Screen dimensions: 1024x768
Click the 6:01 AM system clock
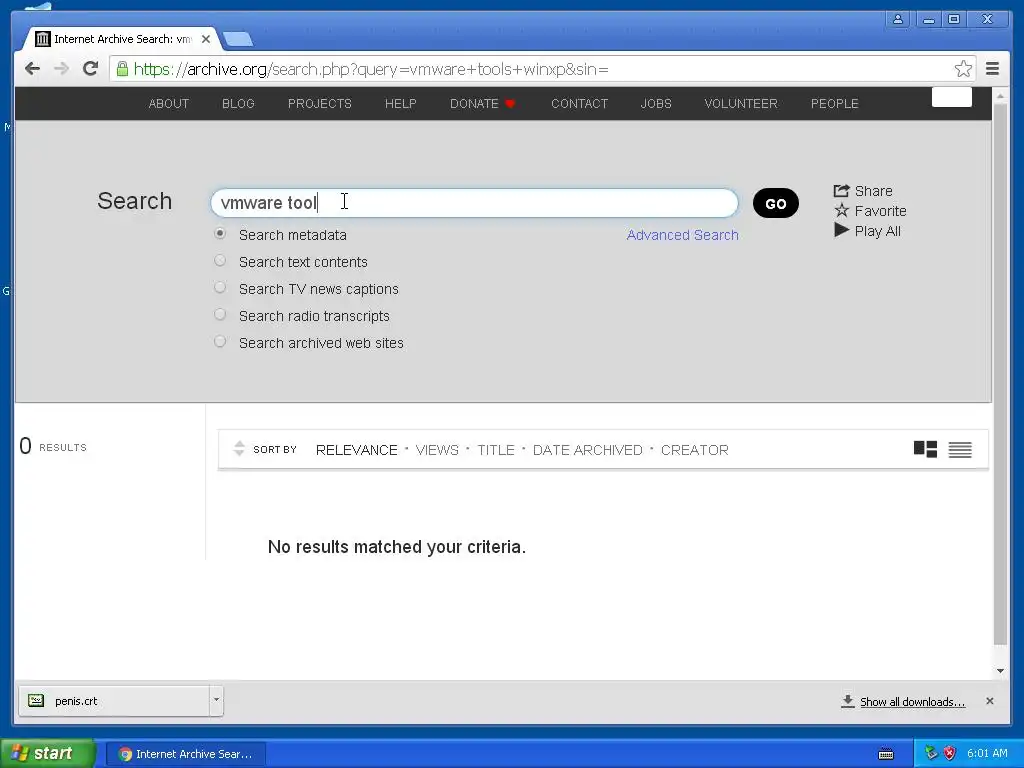pyautogui.click(x=987, y=754)
